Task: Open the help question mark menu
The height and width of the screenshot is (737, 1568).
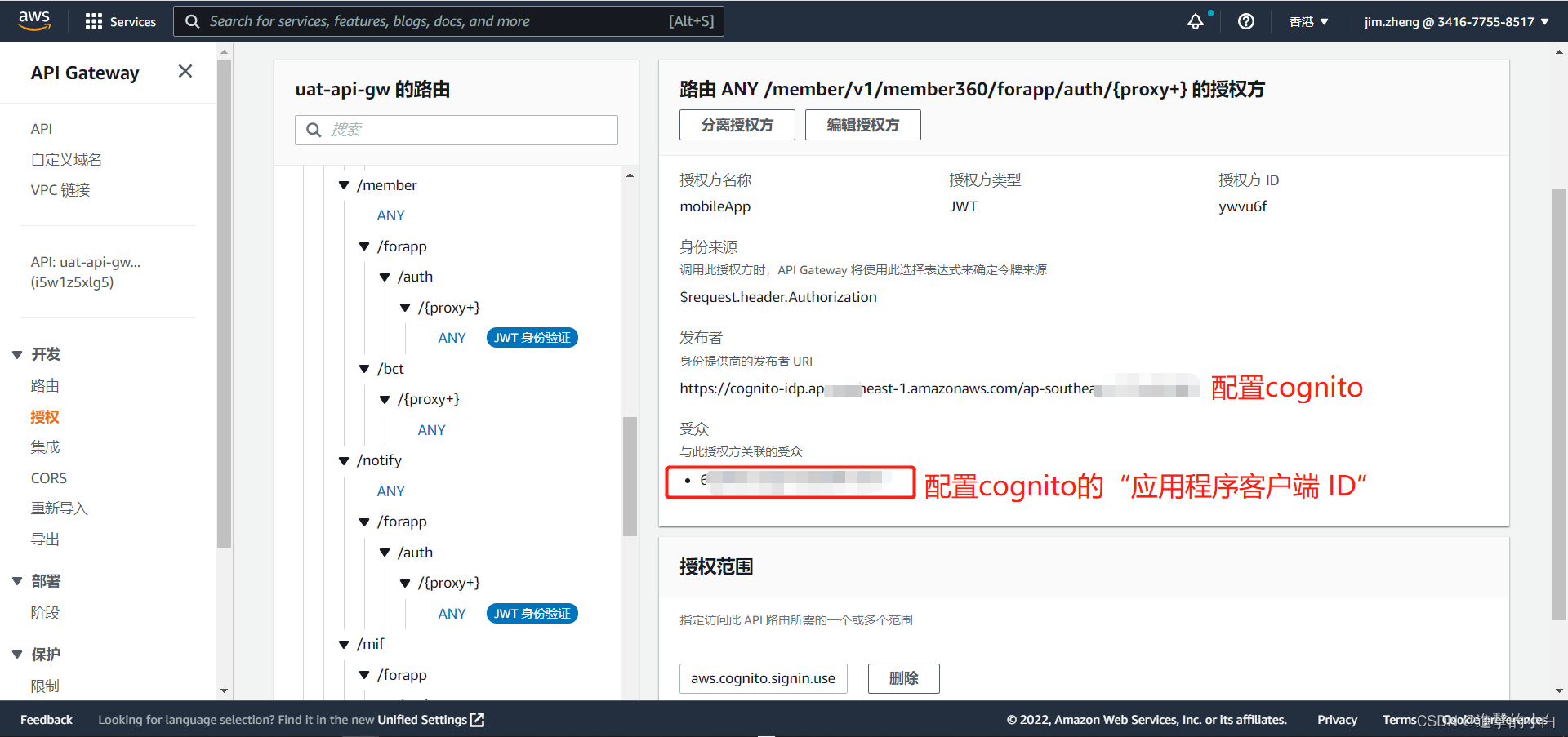Action: click(x=1245, y=21)
